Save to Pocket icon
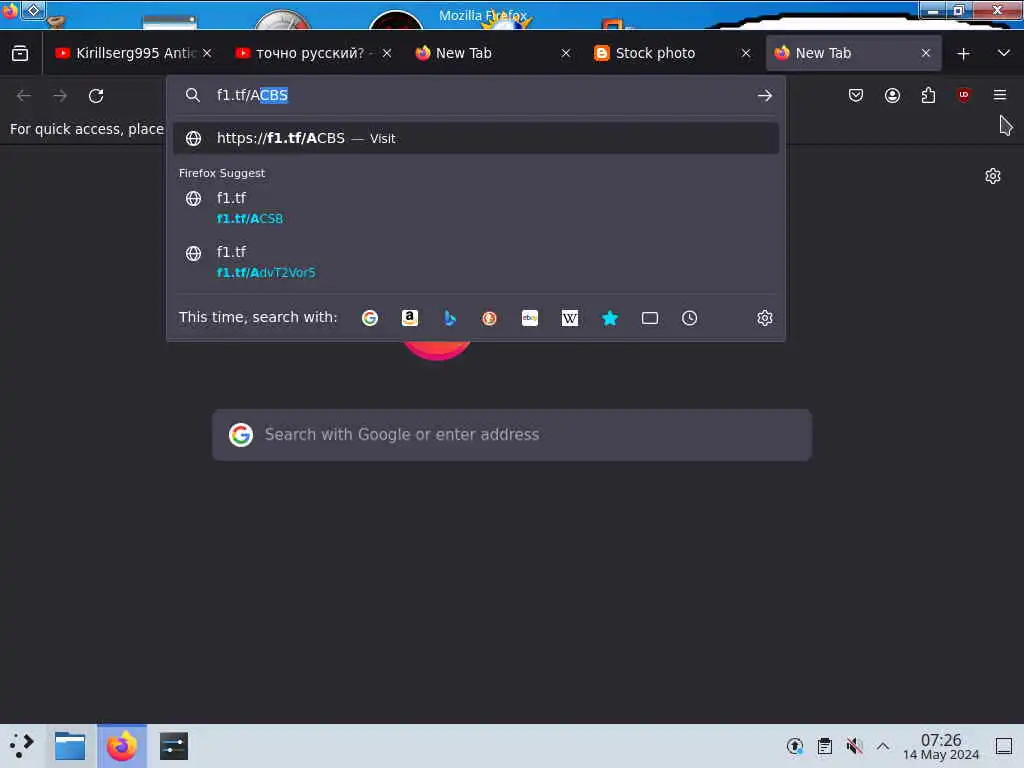The height and width of the screenshot is (768, 1024). (x=856, y=95)
